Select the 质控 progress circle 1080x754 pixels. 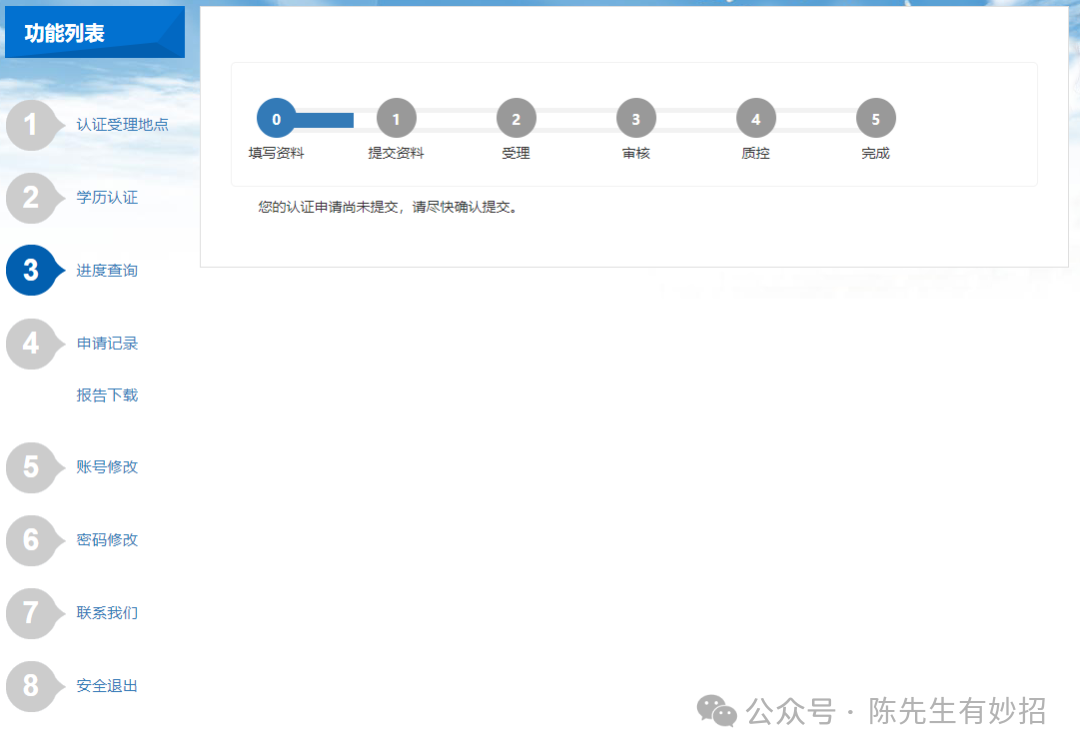pos(756,117)
